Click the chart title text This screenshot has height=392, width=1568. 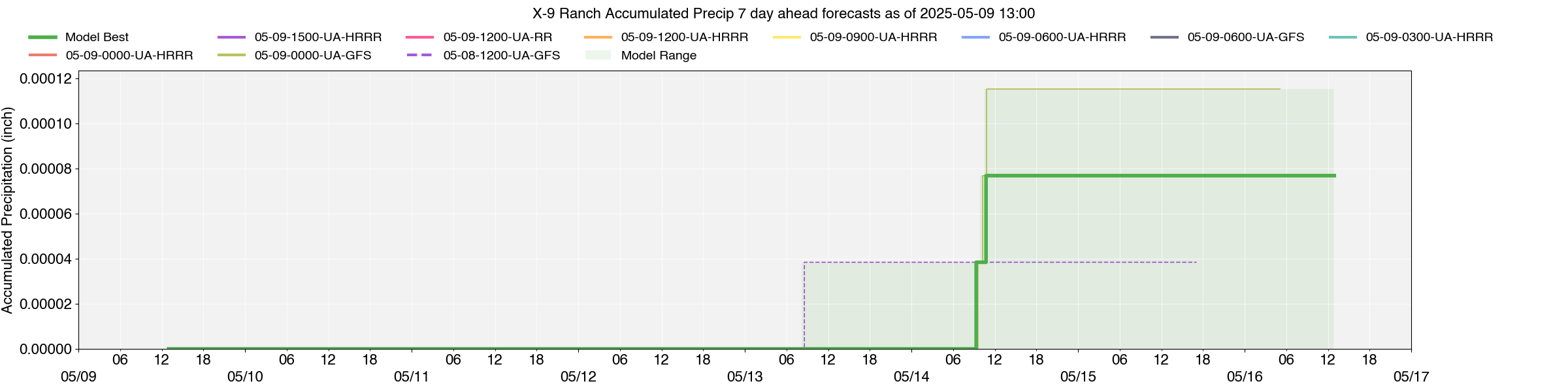pos(784,13)
